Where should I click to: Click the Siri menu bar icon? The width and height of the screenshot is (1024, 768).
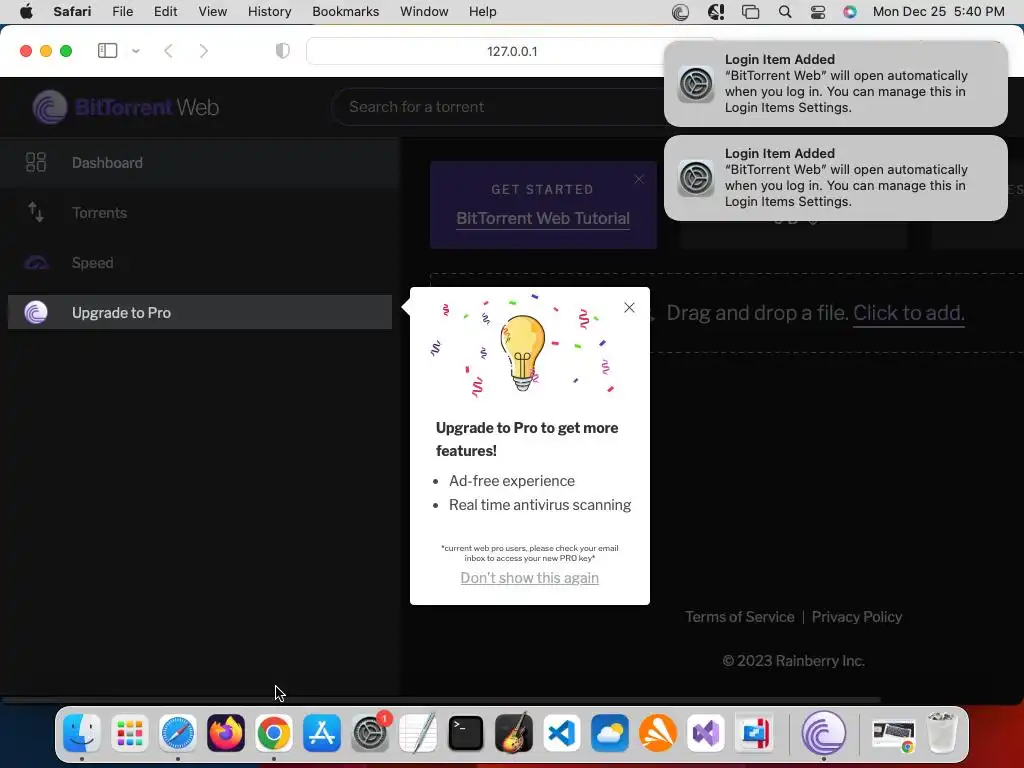coord(850,12)
